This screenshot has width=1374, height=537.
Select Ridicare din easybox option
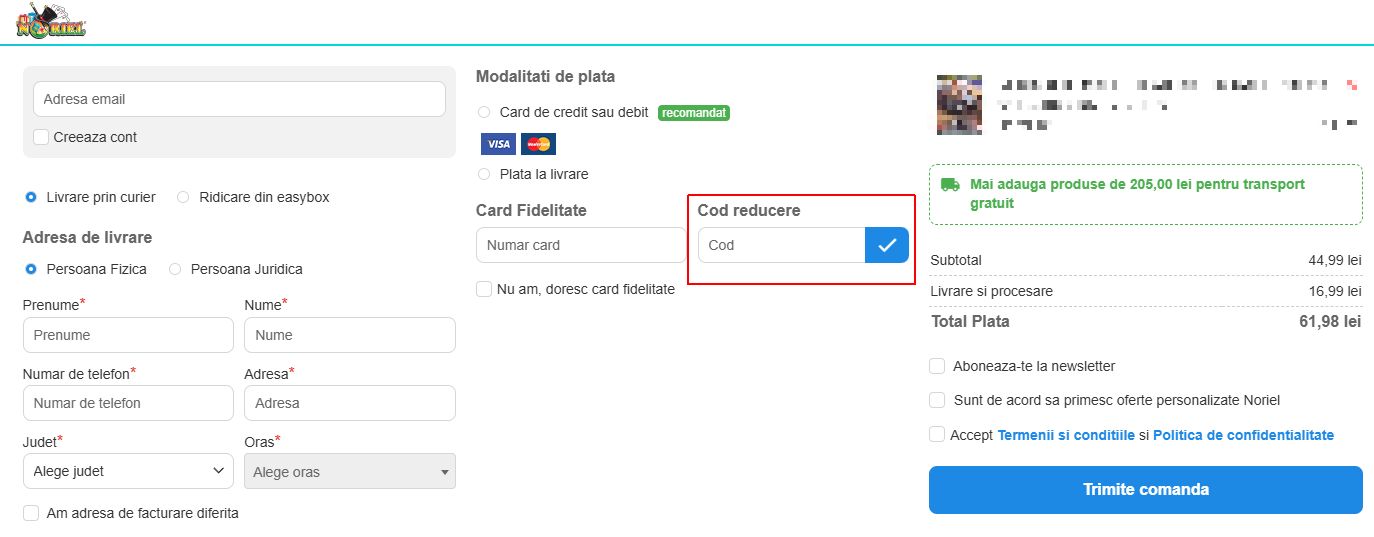tap(183, 197)
